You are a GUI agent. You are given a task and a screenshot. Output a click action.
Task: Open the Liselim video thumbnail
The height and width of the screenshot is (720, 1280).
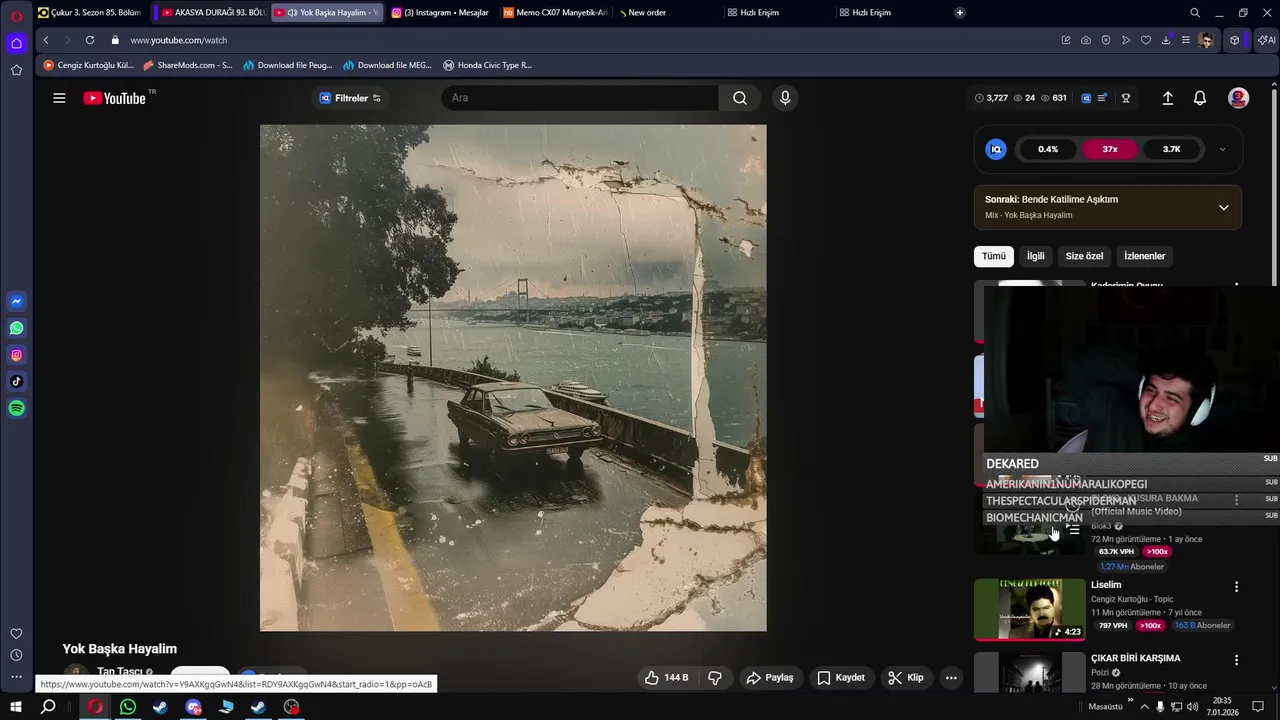coord(1029,609)
